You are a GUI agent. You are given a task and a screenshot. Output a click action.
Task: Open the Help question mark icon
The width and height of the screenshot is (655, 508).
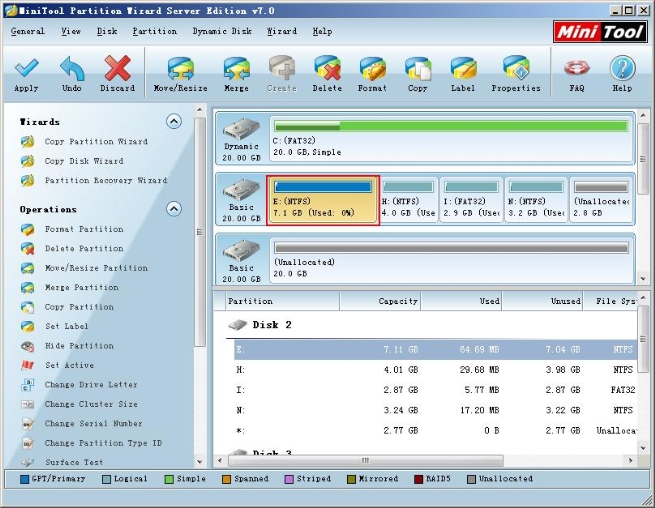pos(622,68)
